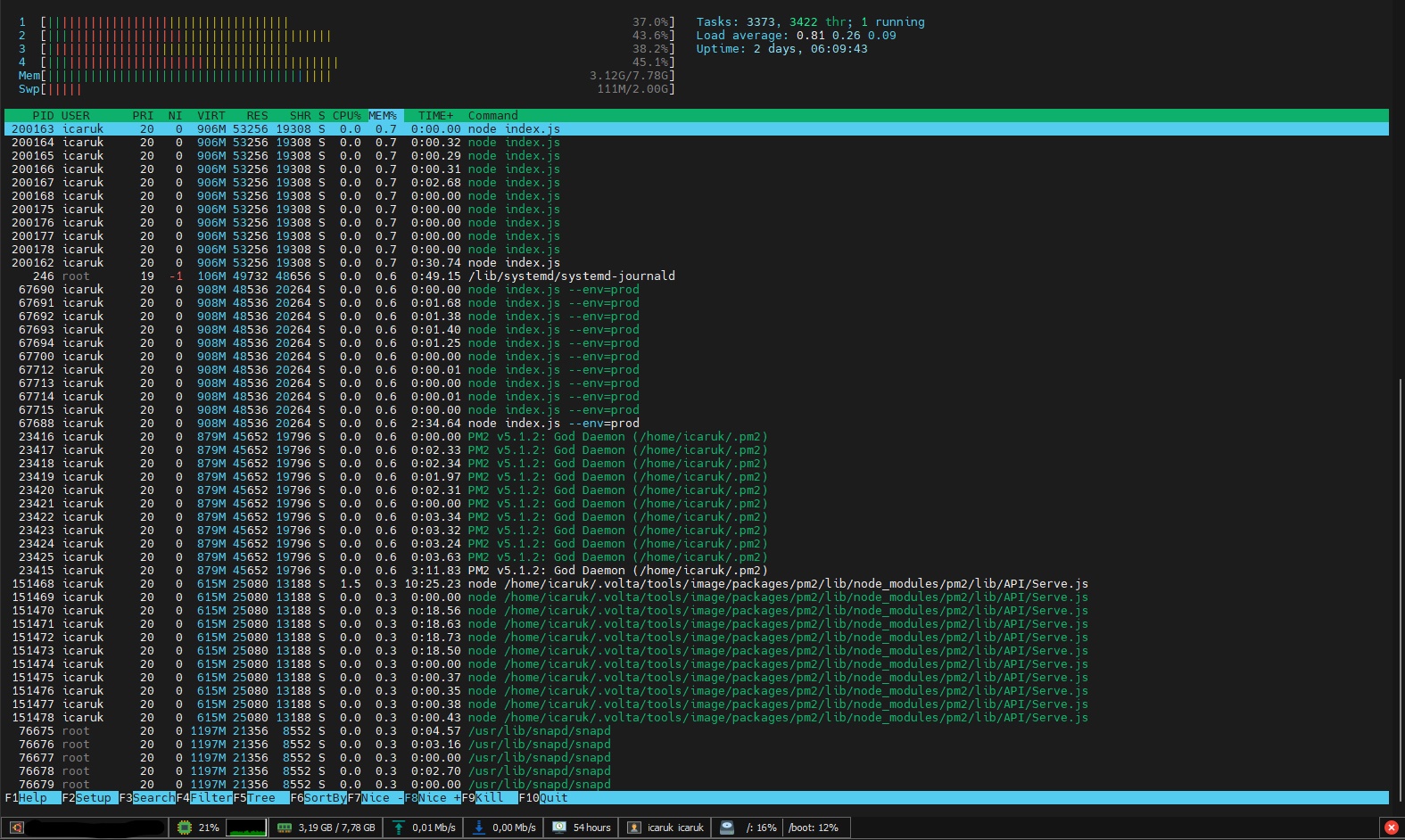Click the download speed arrow icon

pos(479,828)
